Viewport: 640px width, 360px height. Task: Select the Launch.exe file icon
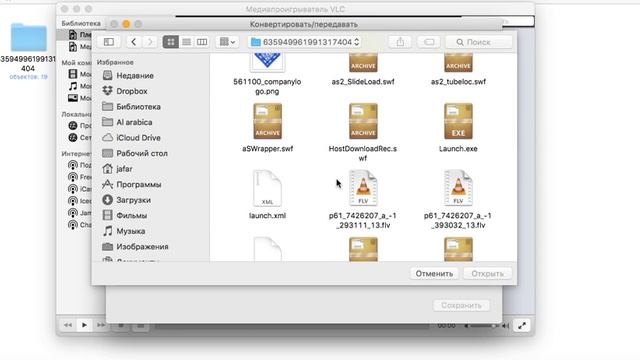(458, 121)
